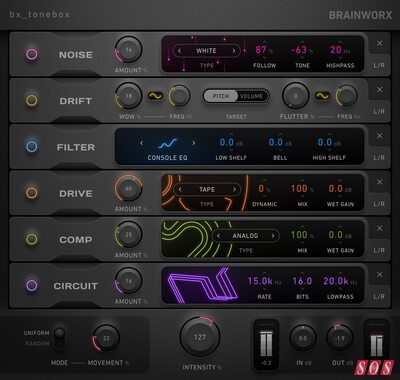This screenshot has width=400, height=380.
Task: Click the Wow FREQ knob
Action: pyautogui.click(x=179, y=96)
